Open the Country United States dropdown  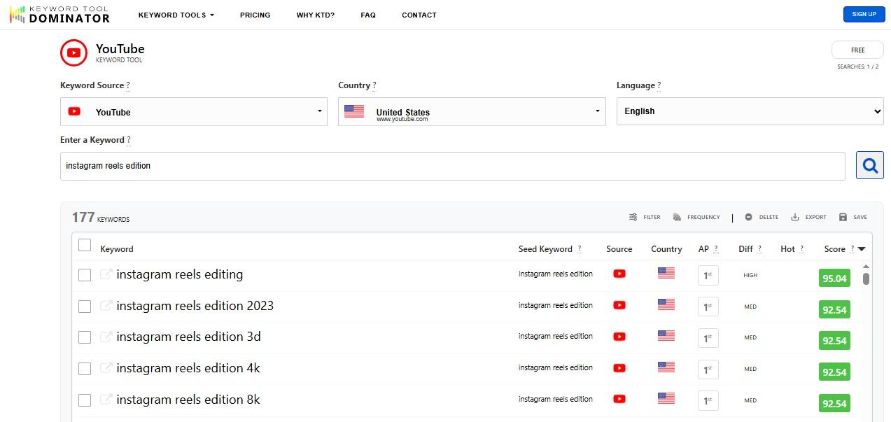pyautogui.click(x=472, y=111)
